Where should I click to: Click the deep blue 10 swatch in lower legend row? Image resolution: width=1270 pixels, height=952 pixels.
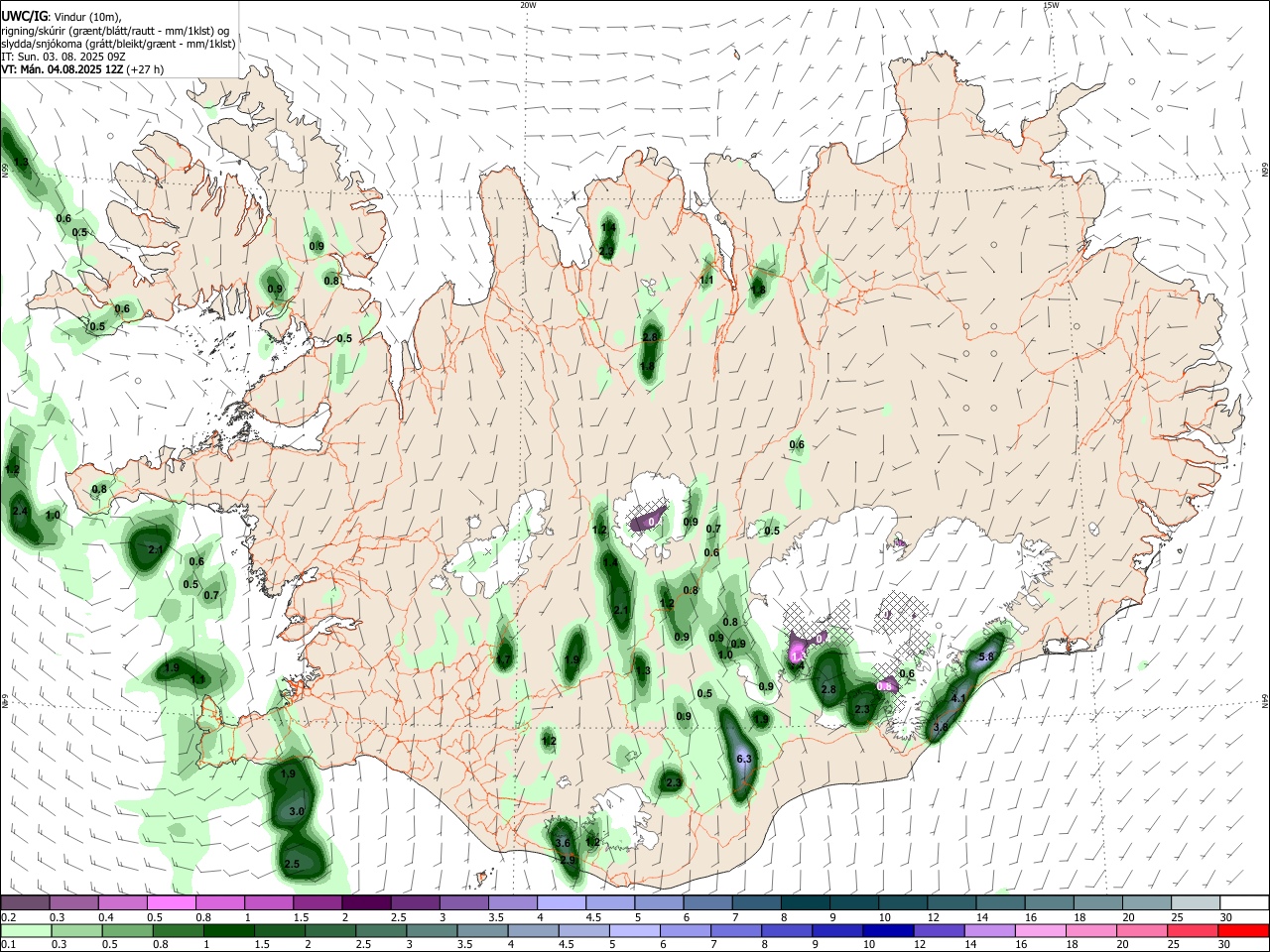click(888, 930)
